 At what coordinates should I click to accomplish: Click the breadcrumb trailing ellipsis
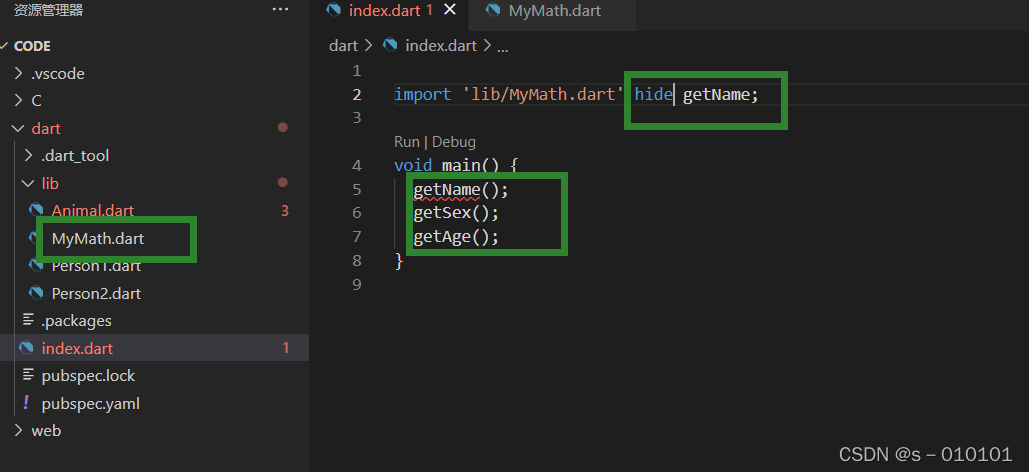[503, 47]
